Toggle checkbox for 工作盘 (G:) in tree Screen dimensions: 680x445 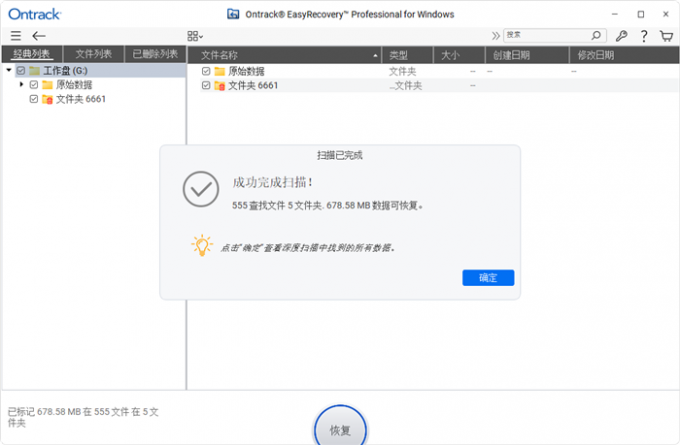coord(21,70)
